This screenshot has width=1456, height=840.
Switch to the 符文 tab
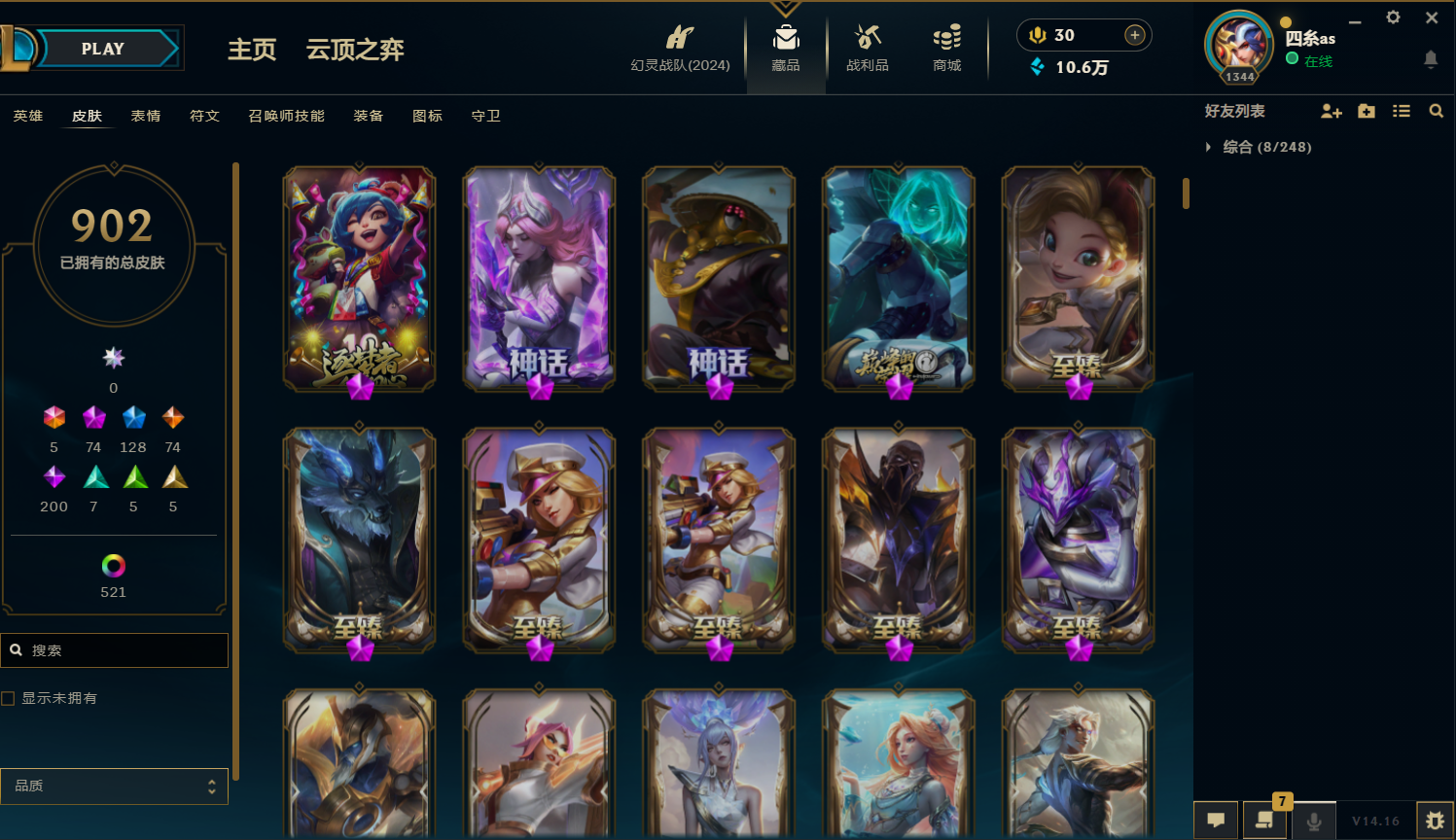click(x=204, y=116)
